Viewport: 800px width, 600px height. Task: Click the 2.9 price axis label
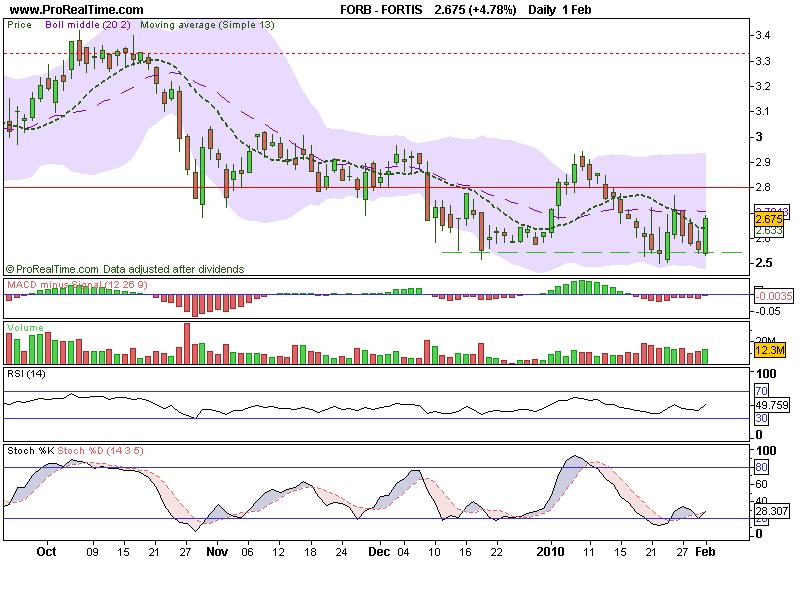(763, 162)
